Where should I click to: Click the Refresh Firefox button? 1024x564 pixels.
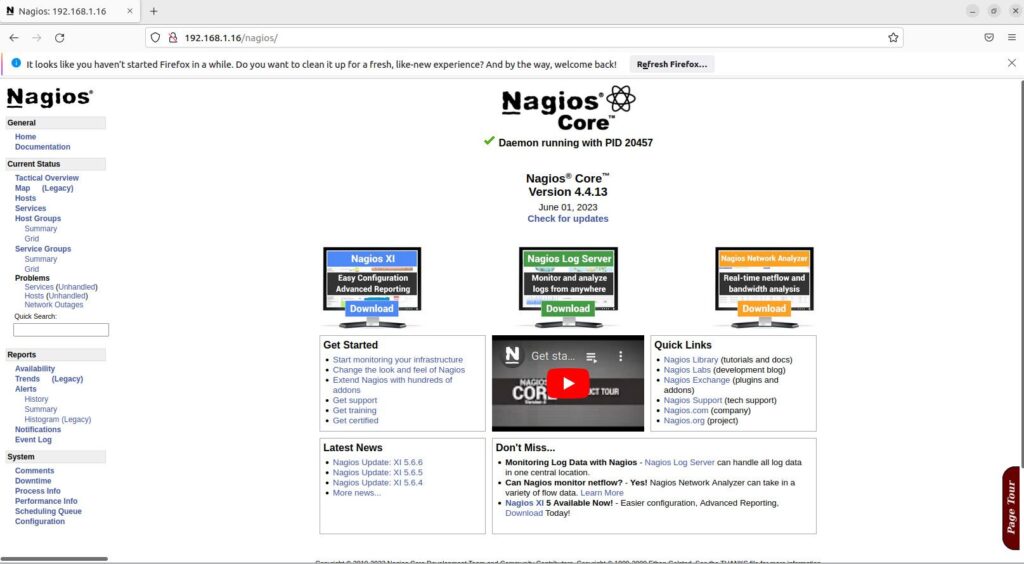click(671, 64)
